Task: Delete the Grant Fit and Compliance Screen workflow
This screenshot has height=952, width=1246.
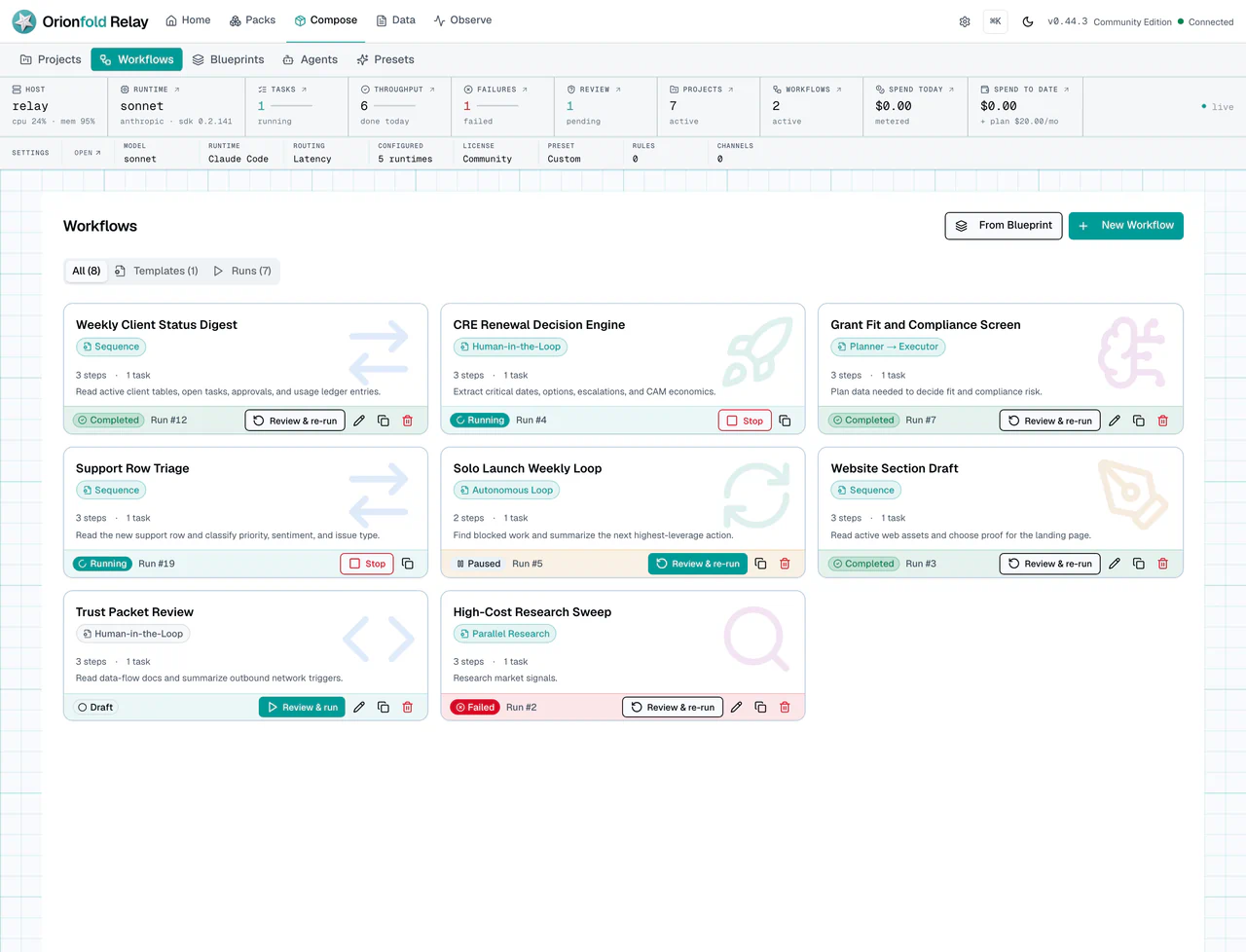Action: tap(1163, 421)
